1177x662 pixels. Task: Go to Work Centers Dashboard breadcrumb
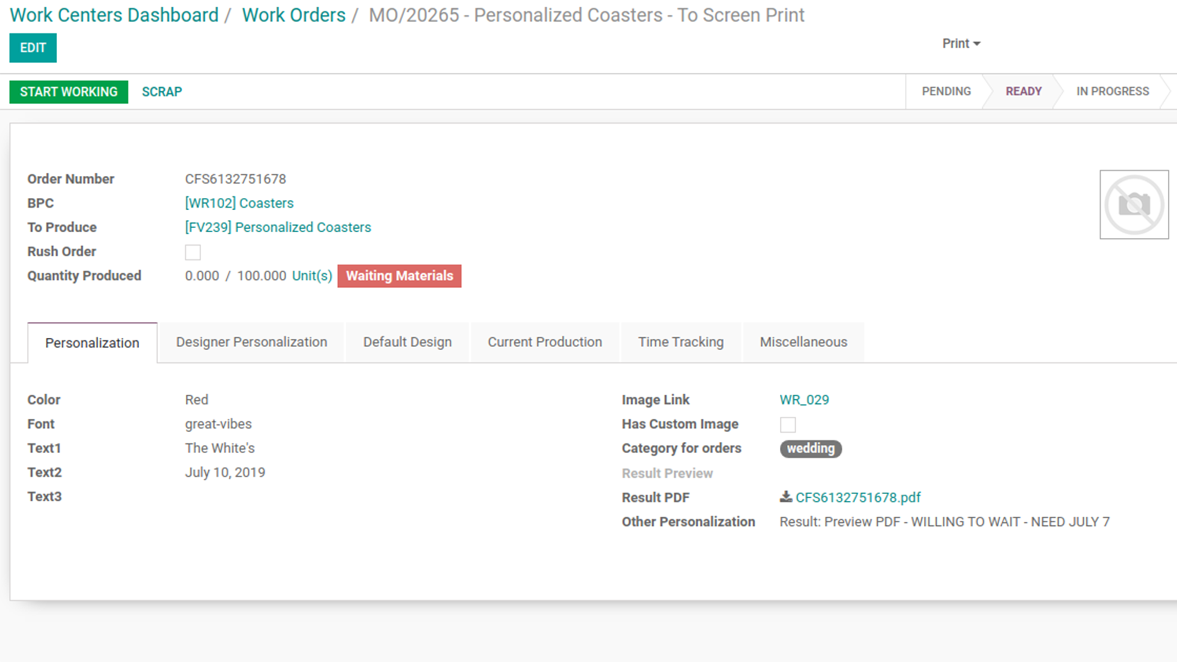pos(114,16)
